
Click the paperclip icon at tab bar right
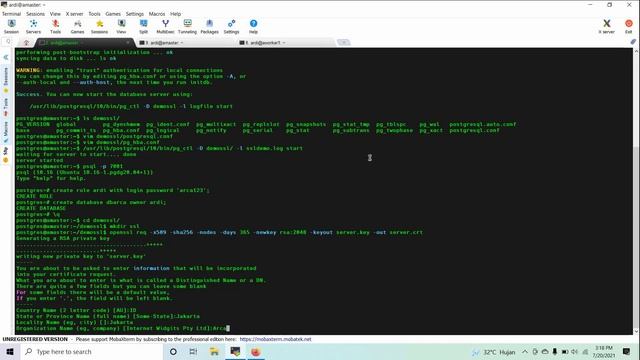pos(633,42)
